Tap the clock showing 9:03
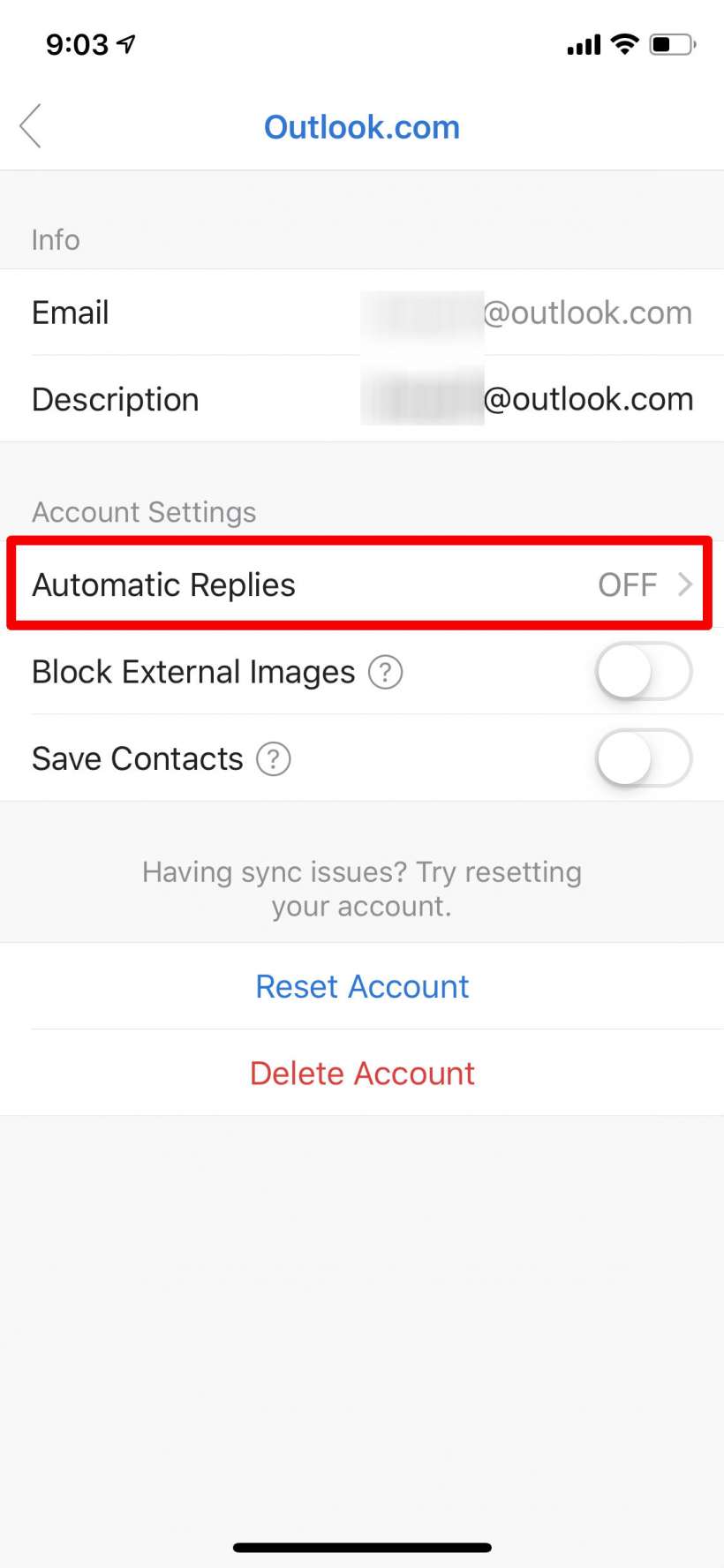 tap(75, 43)
